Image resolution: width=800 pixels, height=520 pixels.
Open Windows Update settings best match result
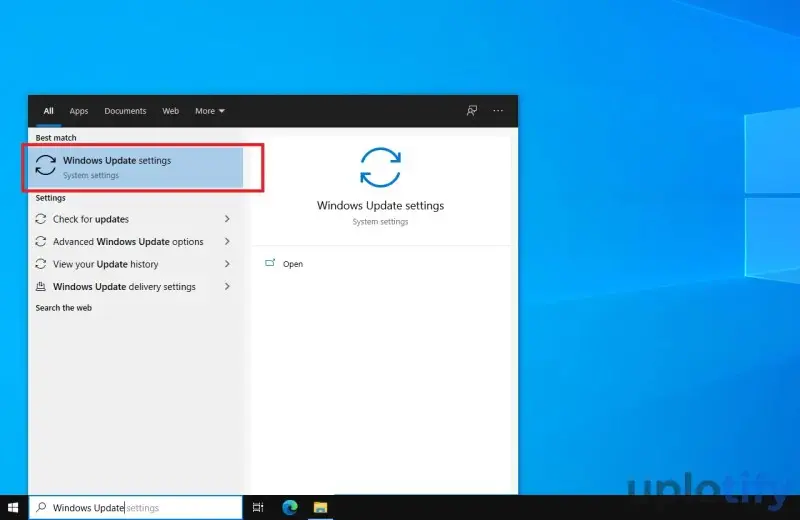click(x=136, y=167)
